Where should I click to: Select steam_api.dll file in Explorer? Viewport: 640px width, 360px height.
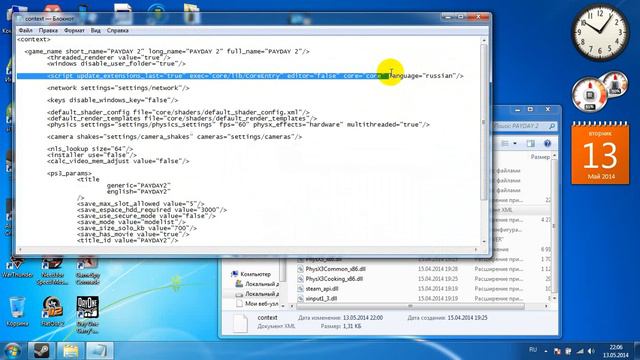coord(322,289)
